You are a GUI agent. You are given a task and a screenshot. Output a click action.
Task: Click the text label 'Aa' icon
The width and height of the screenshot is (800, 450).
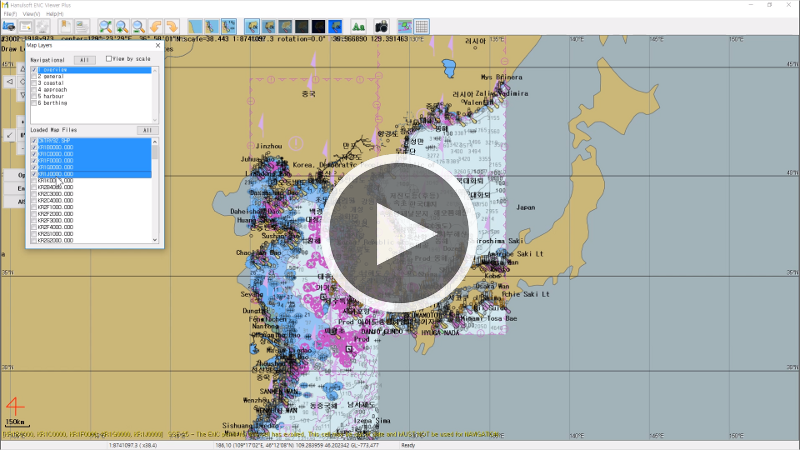pos(358,25)
